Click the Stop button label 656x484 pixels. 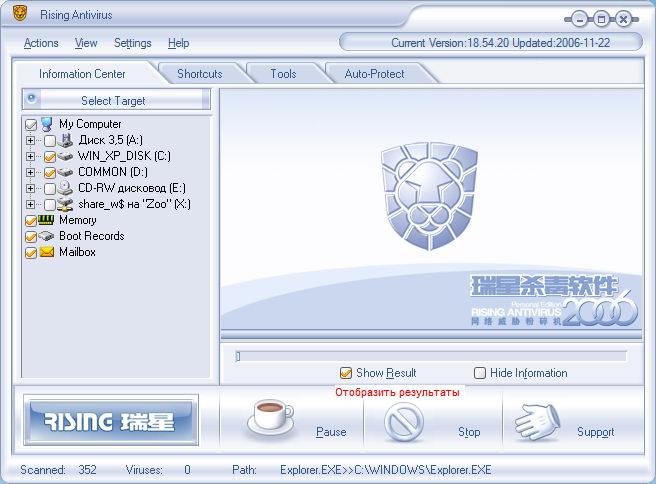pyautogui.click(x=469, y=432)
